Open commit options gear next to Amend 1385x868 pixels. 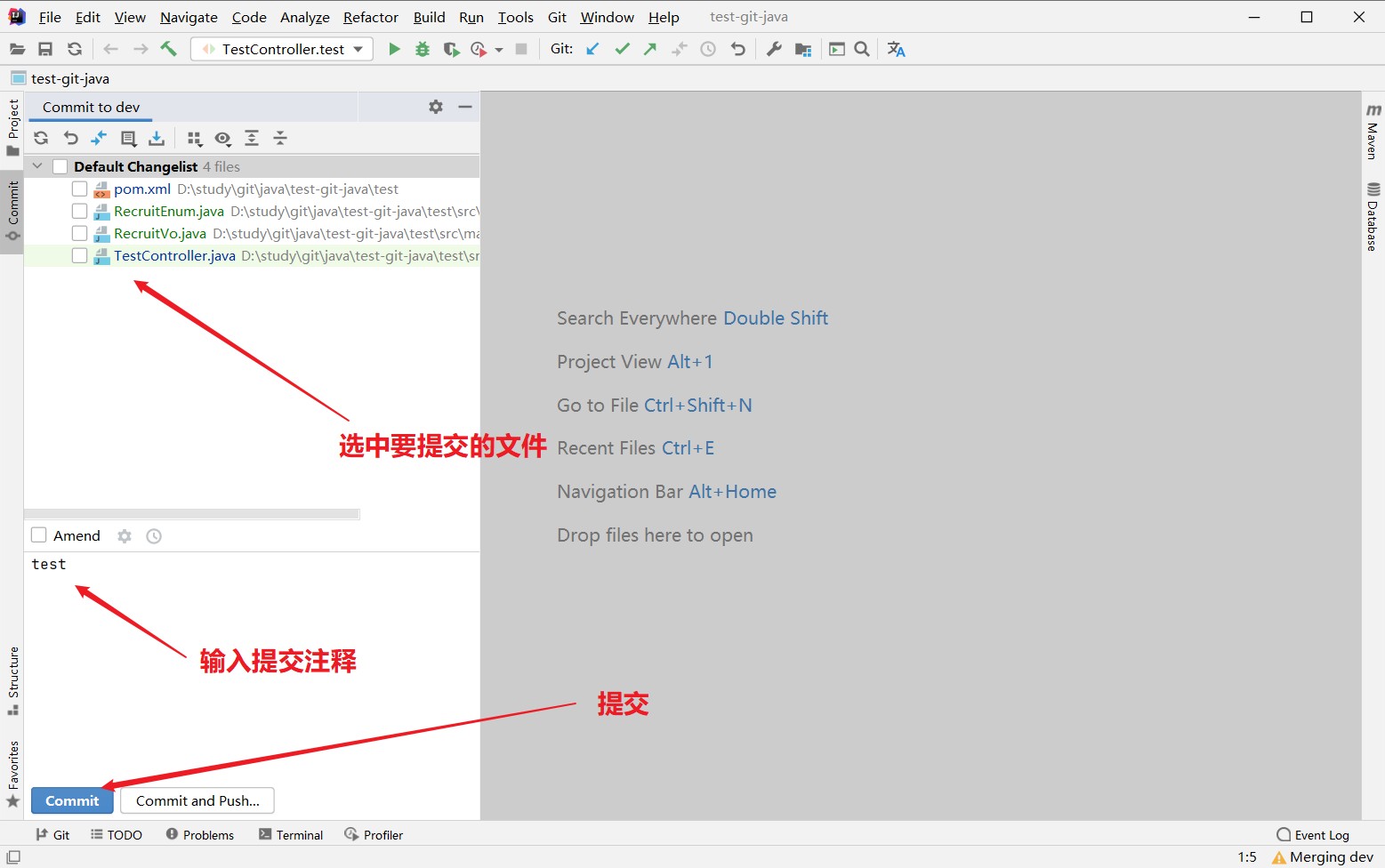tap(125, 536)
